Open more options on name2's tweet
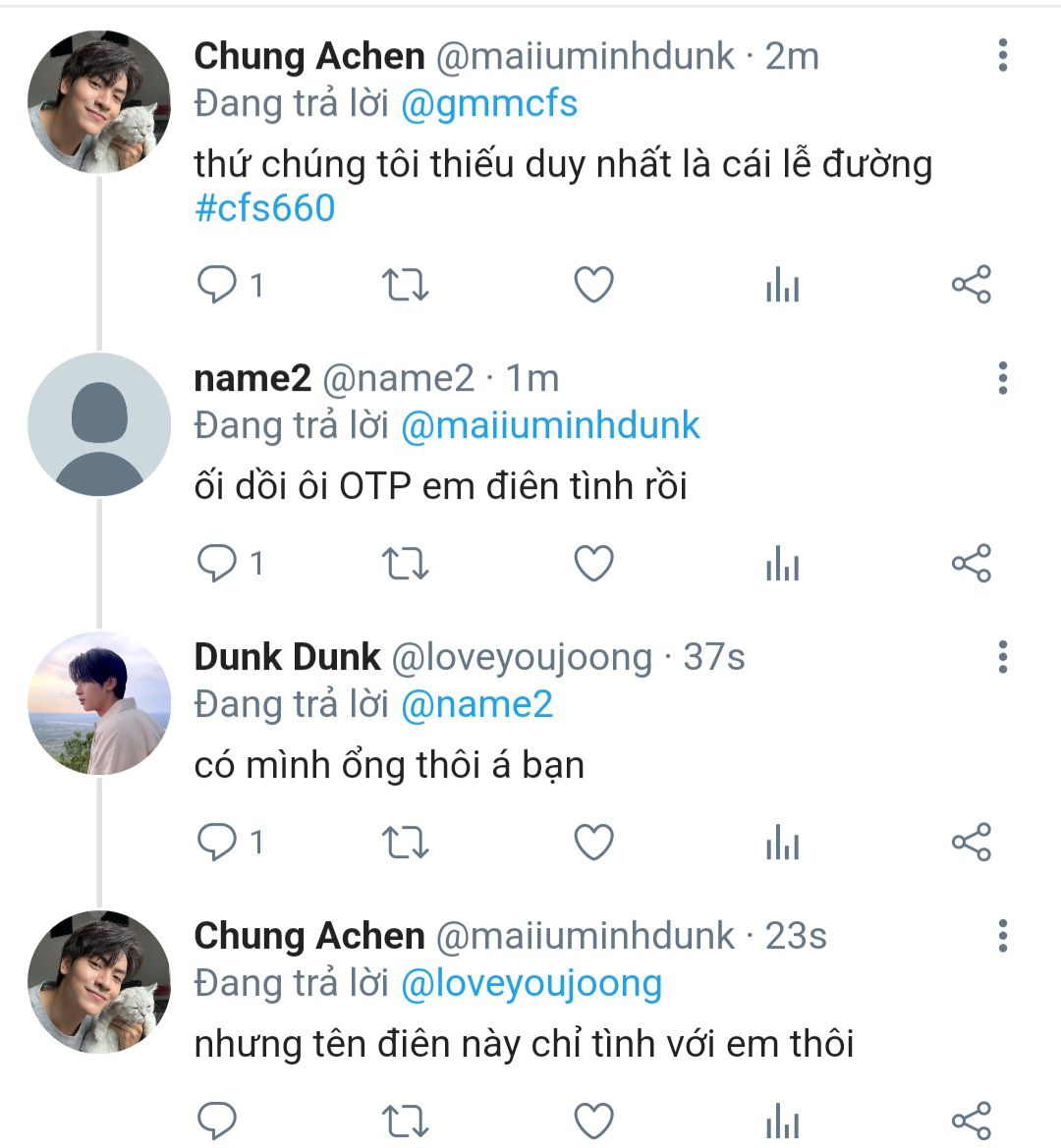The image size is (1061, 1148). pyautogui.click(x=1002, y=378)
